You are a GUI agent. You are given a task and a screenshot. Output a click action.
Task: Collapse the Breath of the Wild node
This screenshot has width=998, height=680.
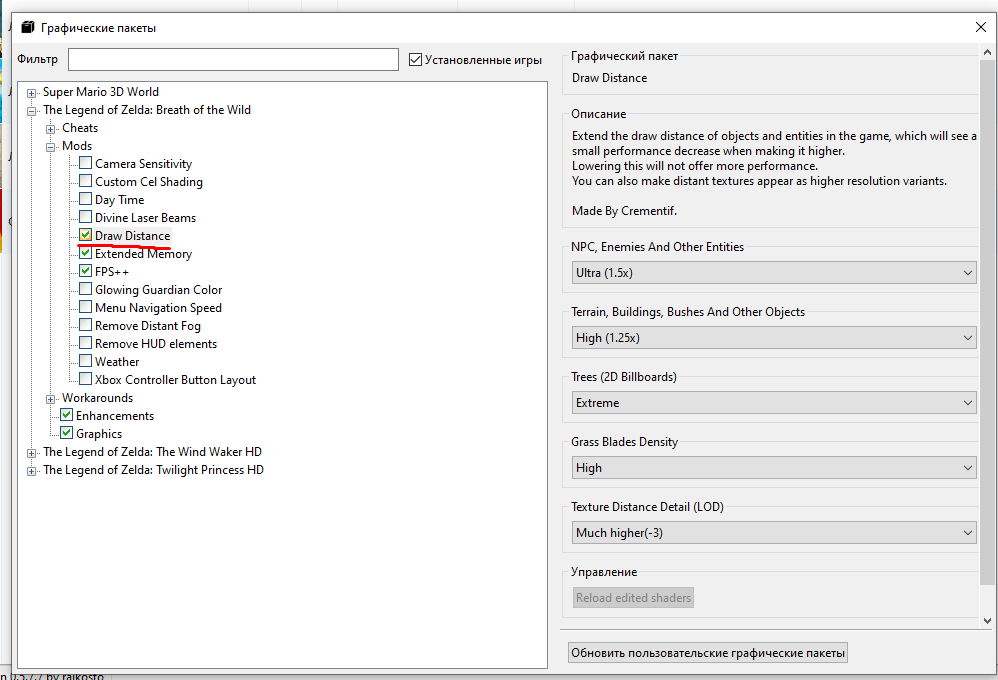tap(31, 111)
